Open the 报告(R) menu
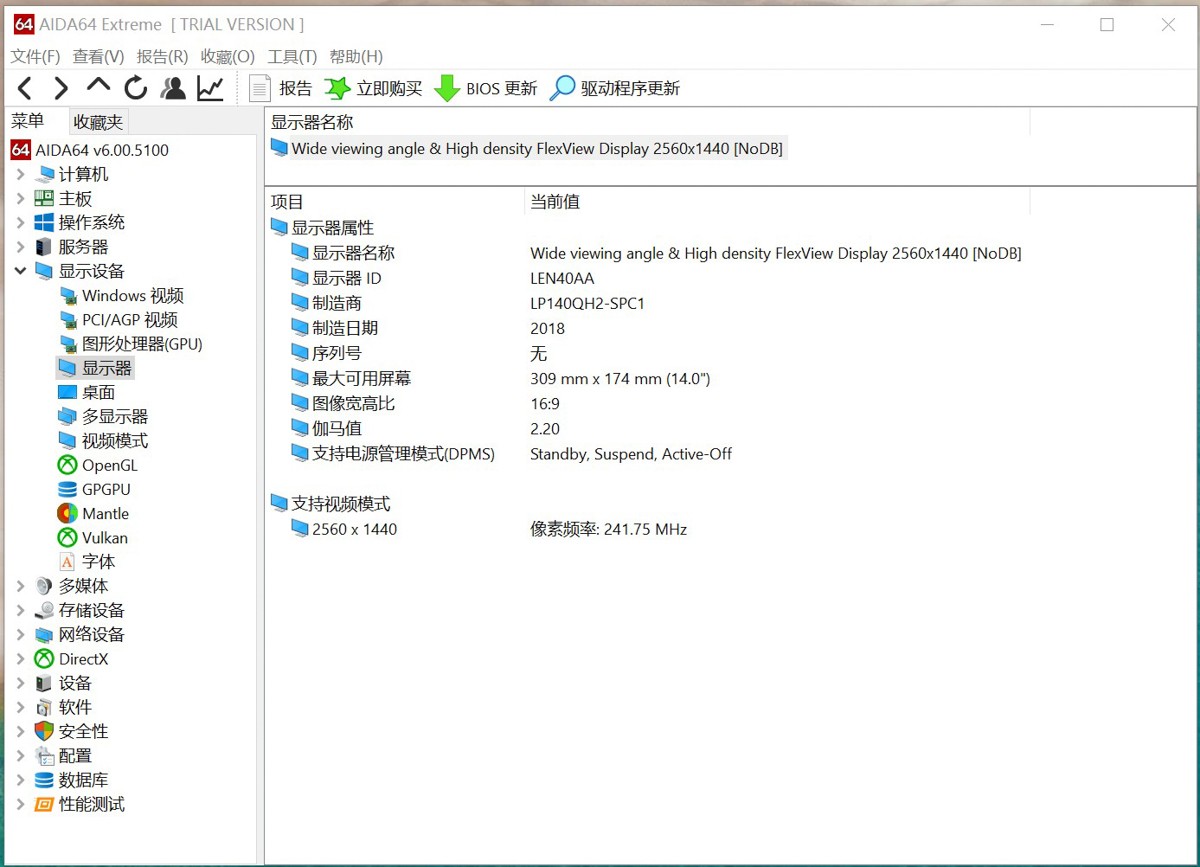Image resolution: width=1200 pixels, height=867 pixels. tap(162, 57)
